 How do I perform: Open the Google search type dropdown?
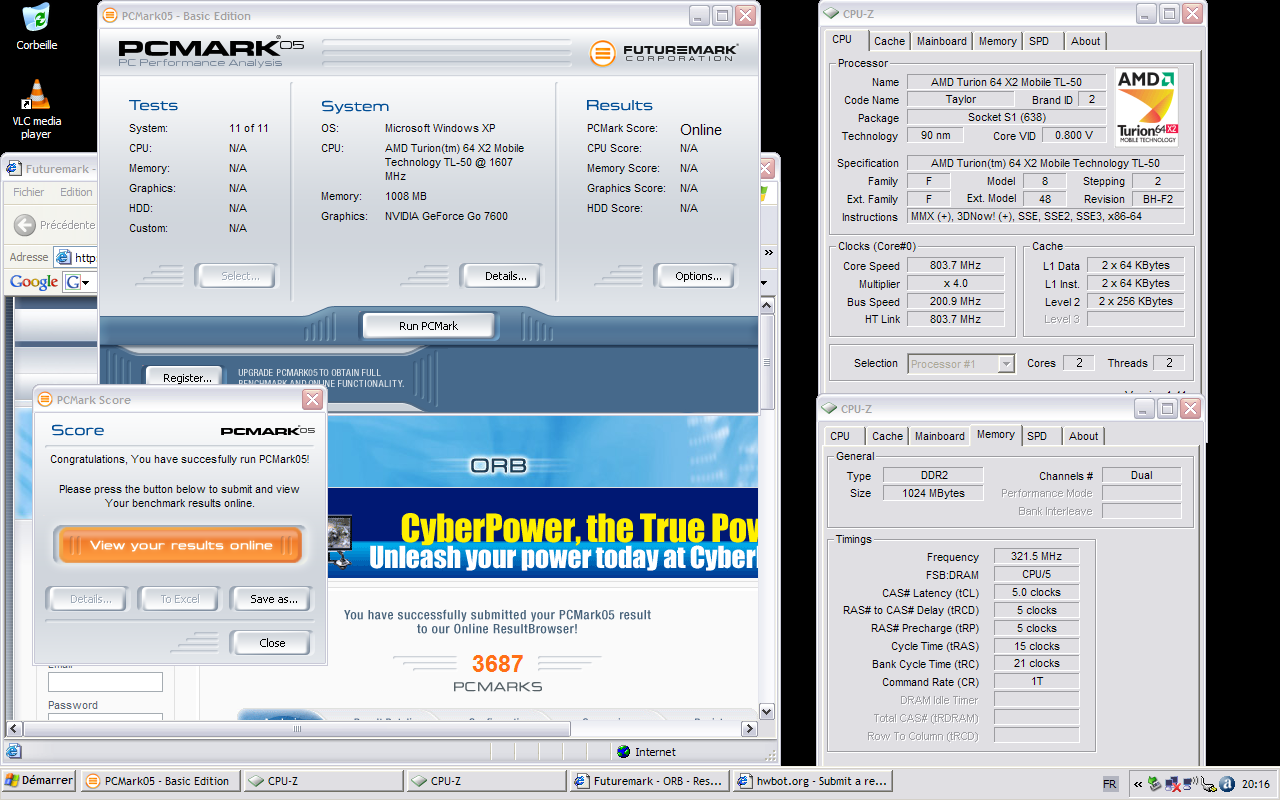(78, 282)
